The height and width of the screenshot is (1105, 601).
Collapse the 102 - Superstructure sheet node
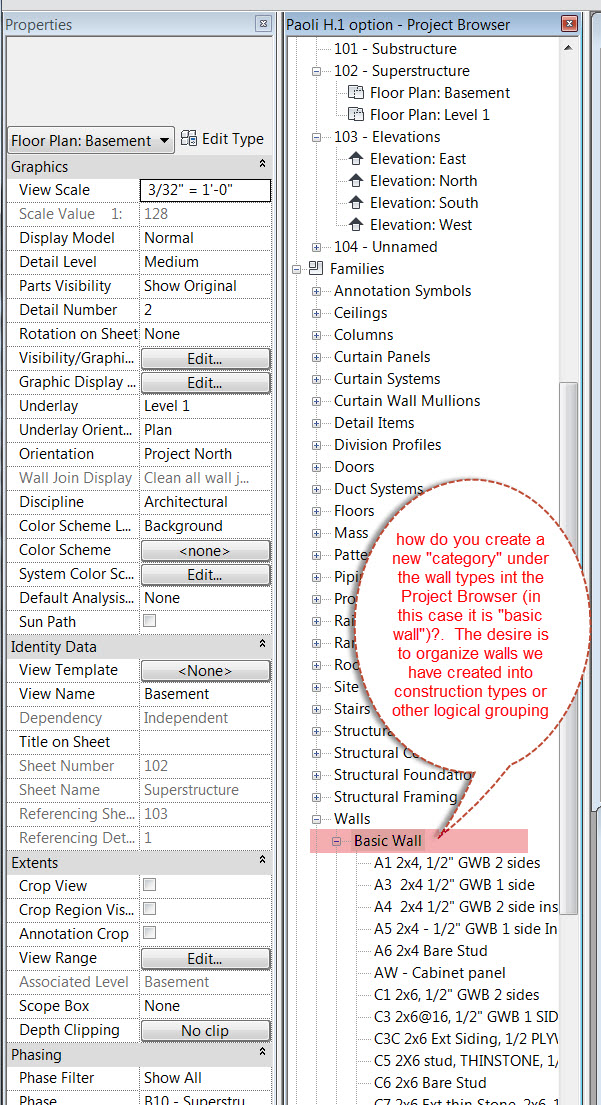click(x=316, y=71)
